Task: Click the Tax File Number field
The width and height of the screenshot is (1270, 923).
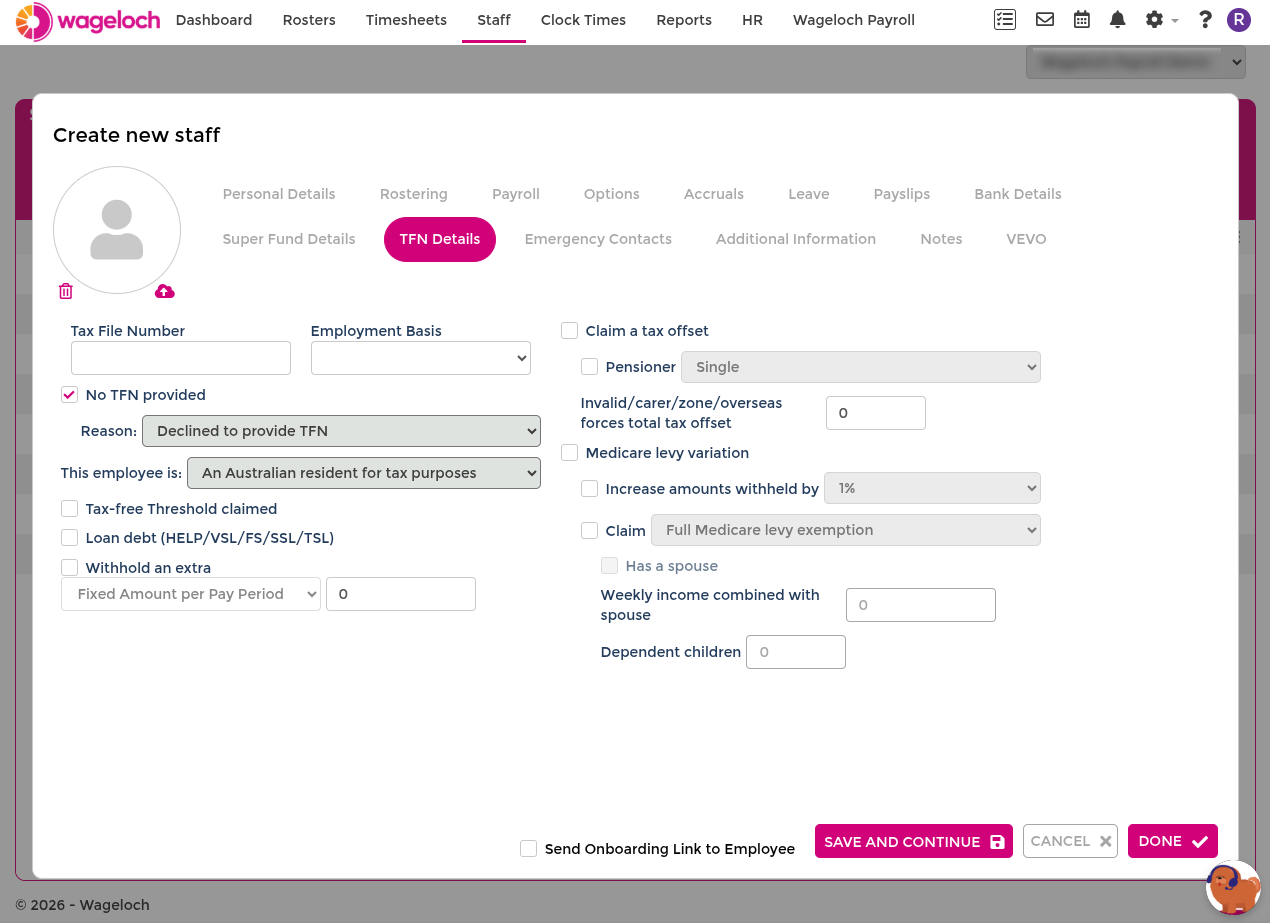Action: pos(181,358)
